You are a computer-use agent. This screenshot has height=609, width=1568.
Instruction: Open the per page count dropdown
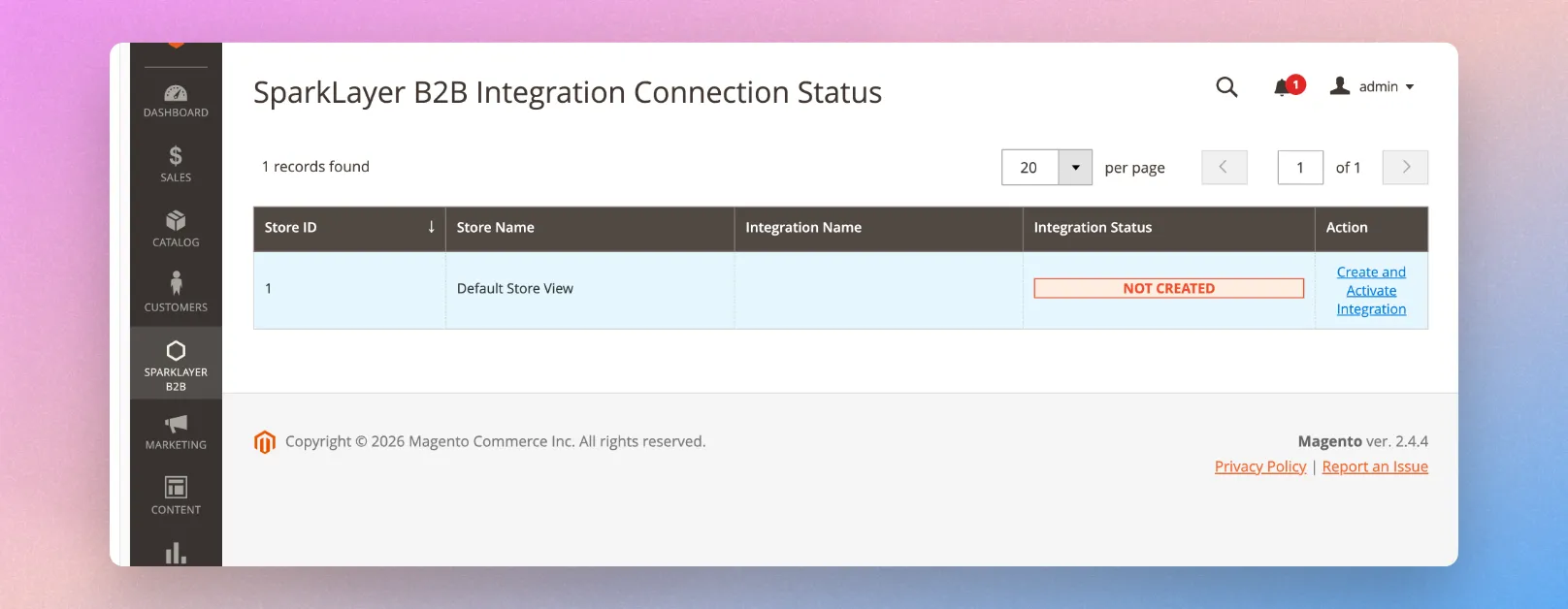[1075, 168]
